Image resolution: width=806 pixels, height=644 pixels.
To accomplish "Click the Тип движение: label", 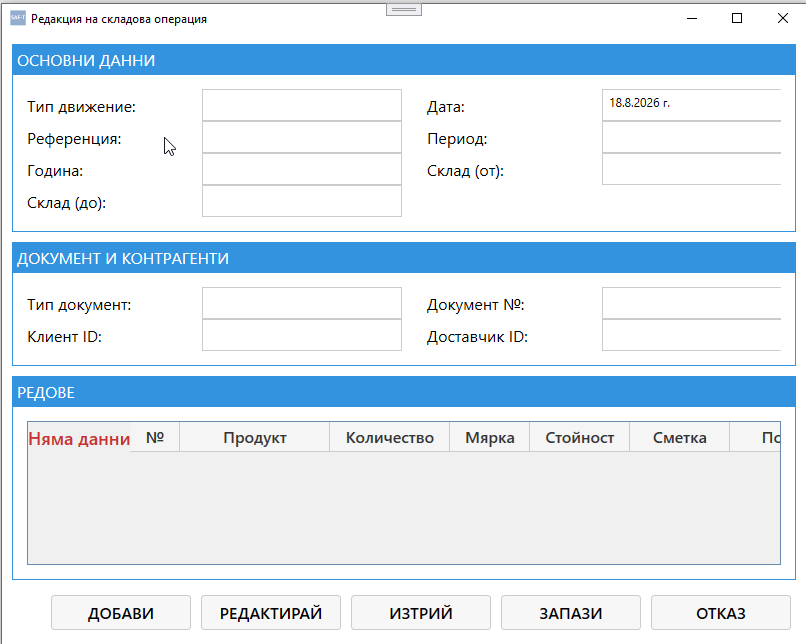I will tap(81, 107).
